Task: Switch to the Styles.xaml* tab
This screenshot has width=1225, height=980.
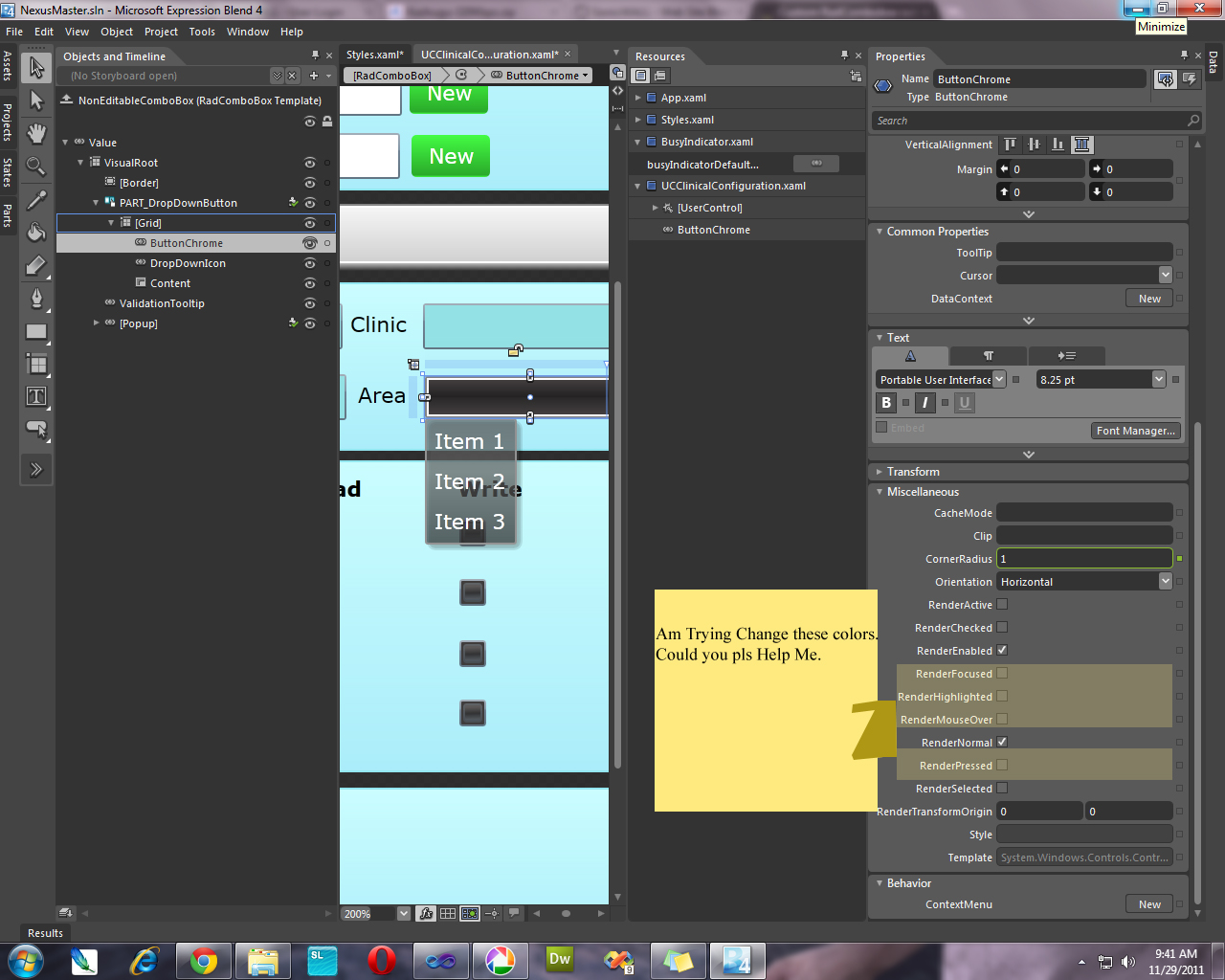Action: 375,55
